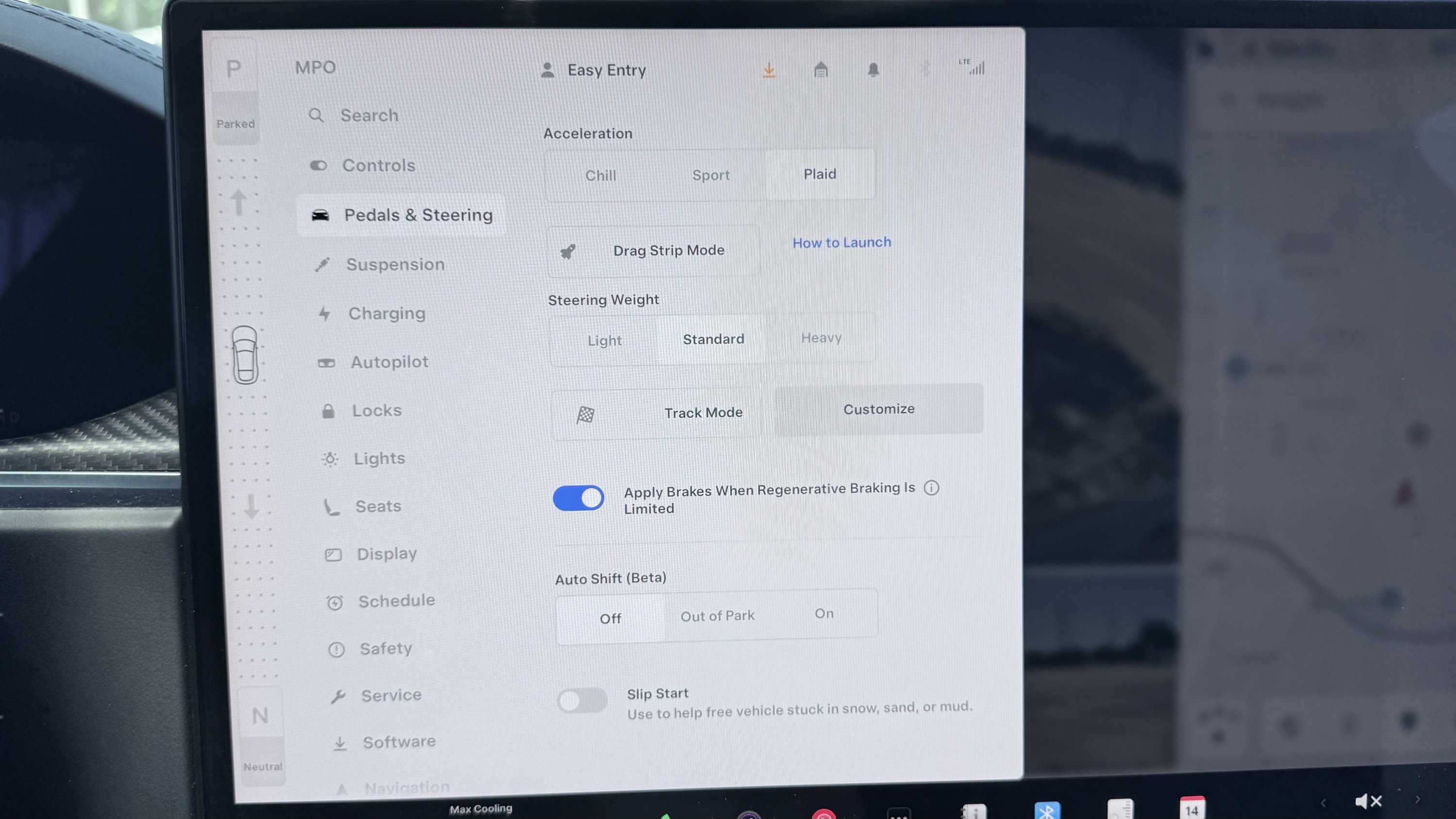Open notifications with the bell icon
1456x819 pixels.
[873, 69]
